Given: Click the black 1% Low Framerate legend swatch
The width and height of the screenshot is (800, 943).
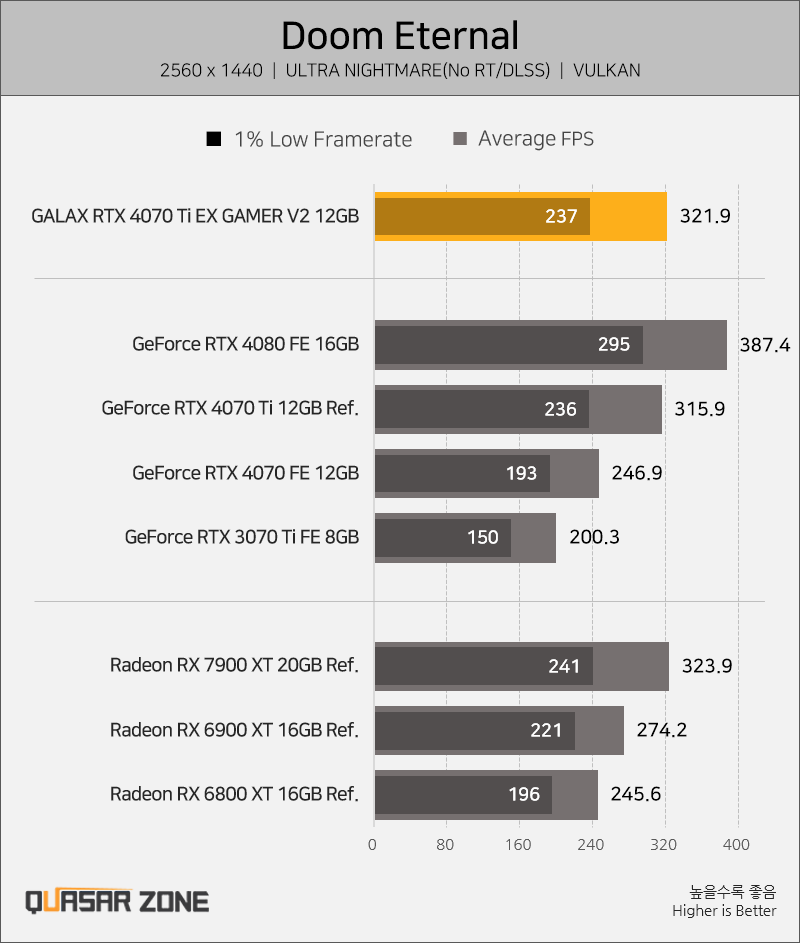Looking at the screenshot, I should (x=214, y=139).
